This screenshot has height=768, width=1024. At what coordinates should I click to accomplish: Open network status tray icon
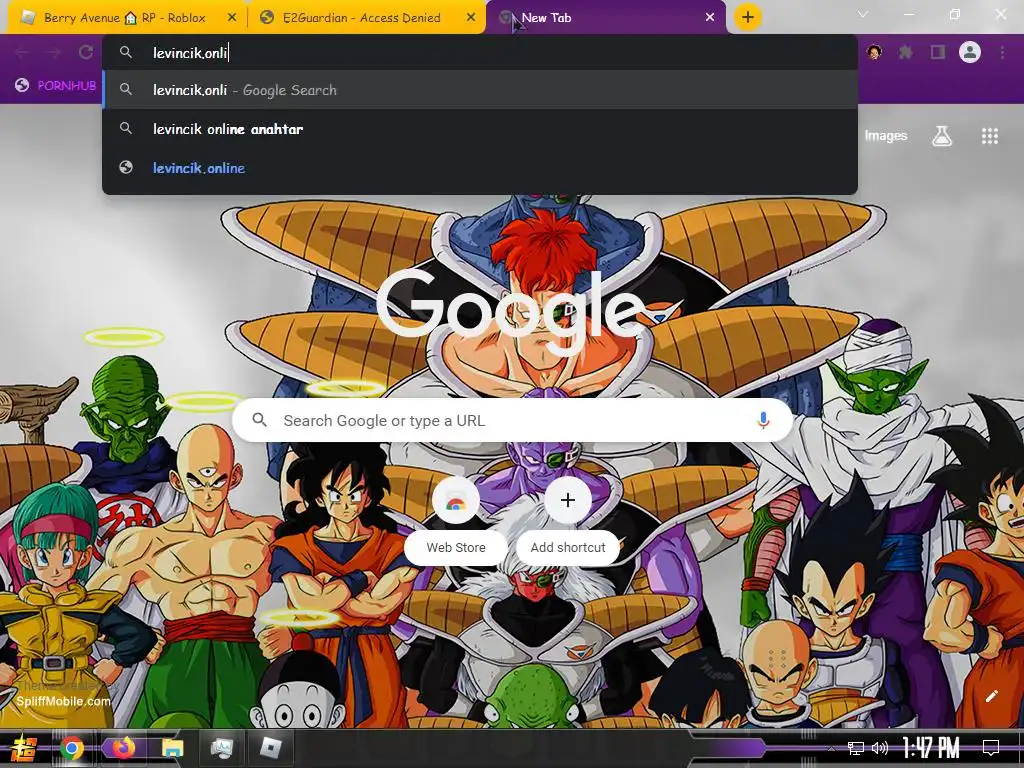click(856, 748)
